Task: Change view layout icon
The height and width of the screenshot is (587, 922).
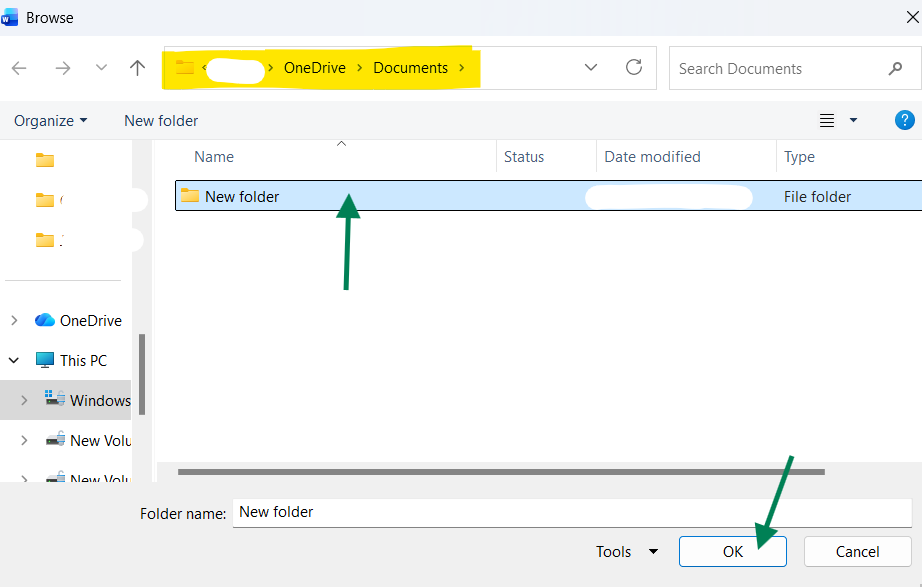Action: pos(827,121)
